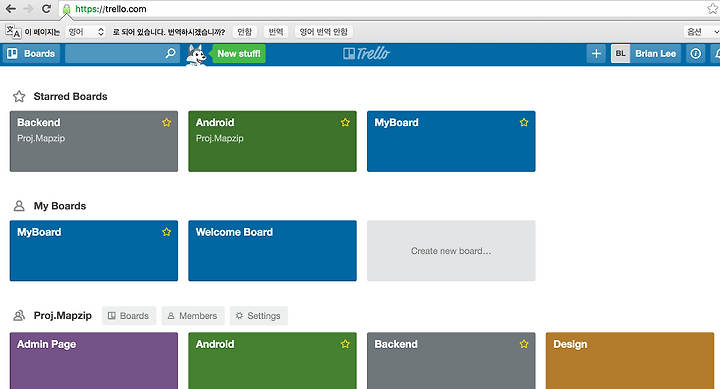Open the Welcome Board
The width and height of the screenshot is (720, 389).
coord(272,251)
